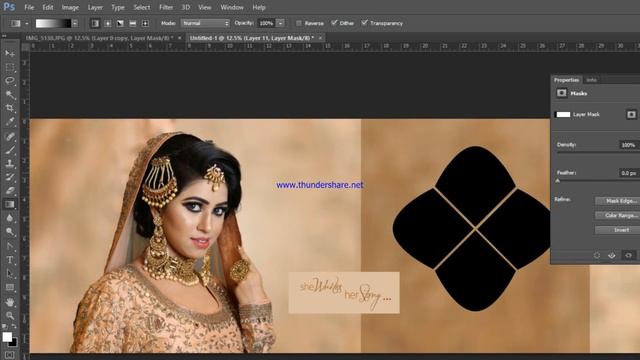This screenshot has height=360, width=640.
Task: Click Apply Mask icon in Properties
Action: point(612,255)
